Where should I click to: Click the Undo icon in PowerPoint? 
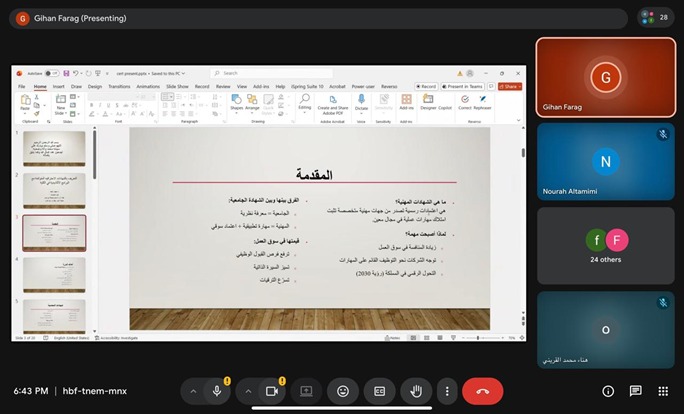pyautogui.click(x=75, y=73)
